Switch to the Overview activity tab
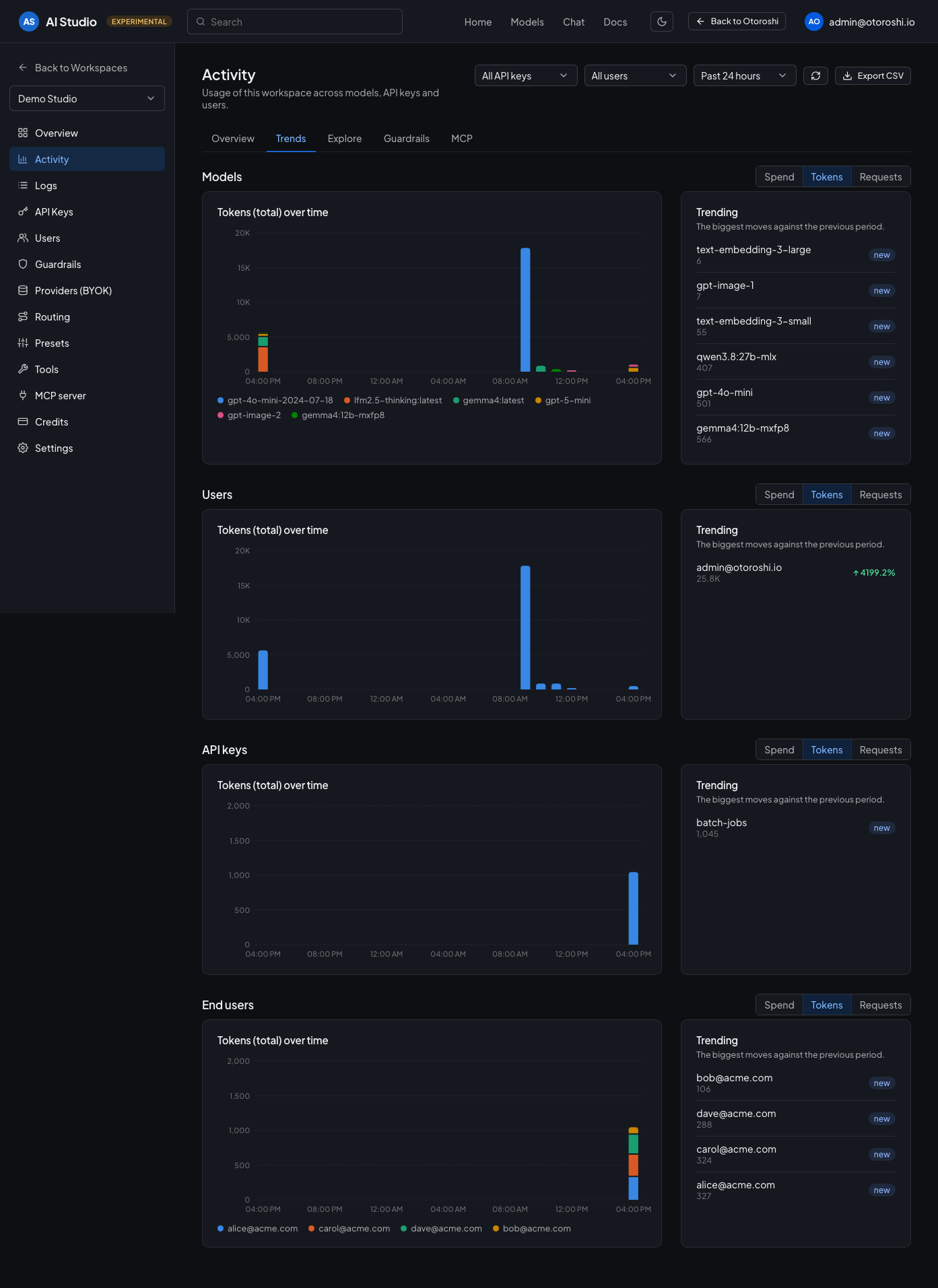938x1288 pixels. click(233, 138)
